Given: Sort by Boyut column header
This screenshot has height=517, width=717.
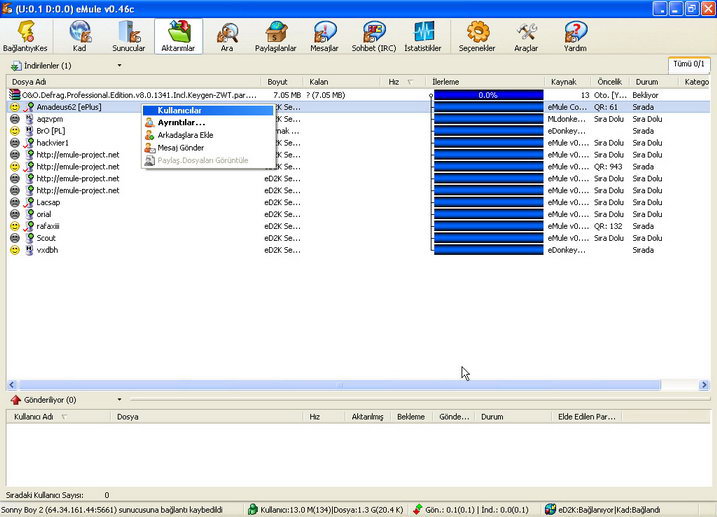Looking at the screenshot, I should pyautogui.click(x=281, y=82).
